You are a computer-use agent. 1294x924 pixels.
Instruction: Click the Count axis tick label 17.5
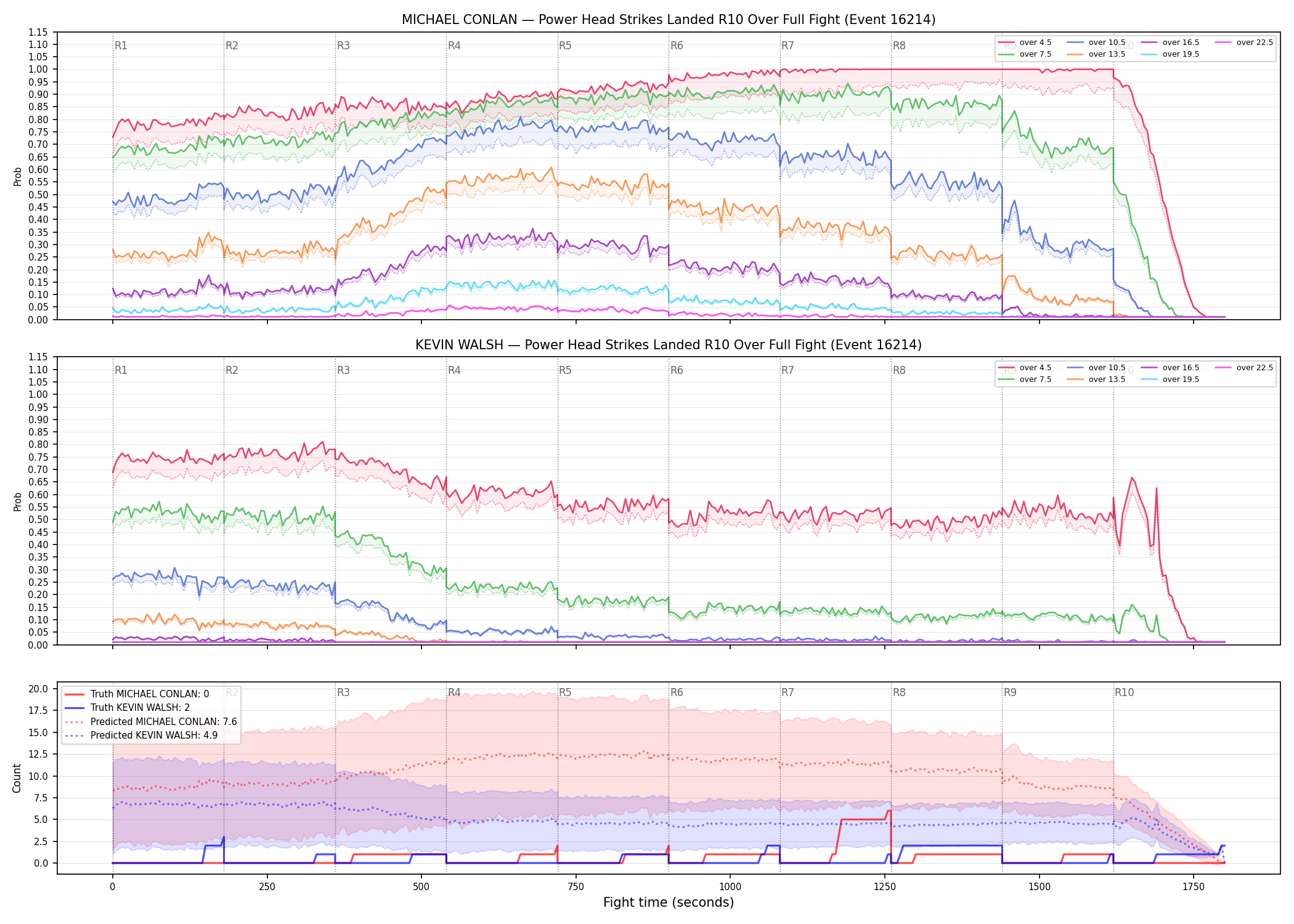pos(38,711)
